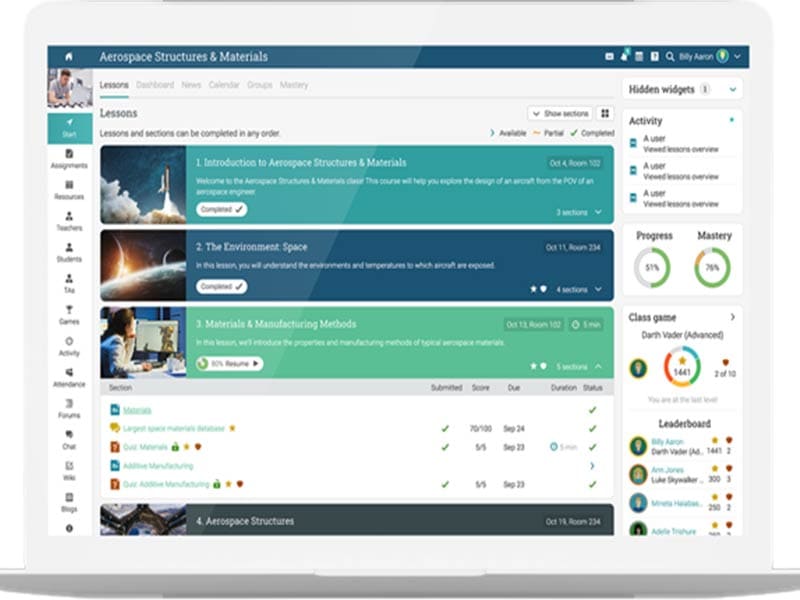Open Assignments in the left sidebar
This screenshot has width=800, height=600.
tap(69, 158)
